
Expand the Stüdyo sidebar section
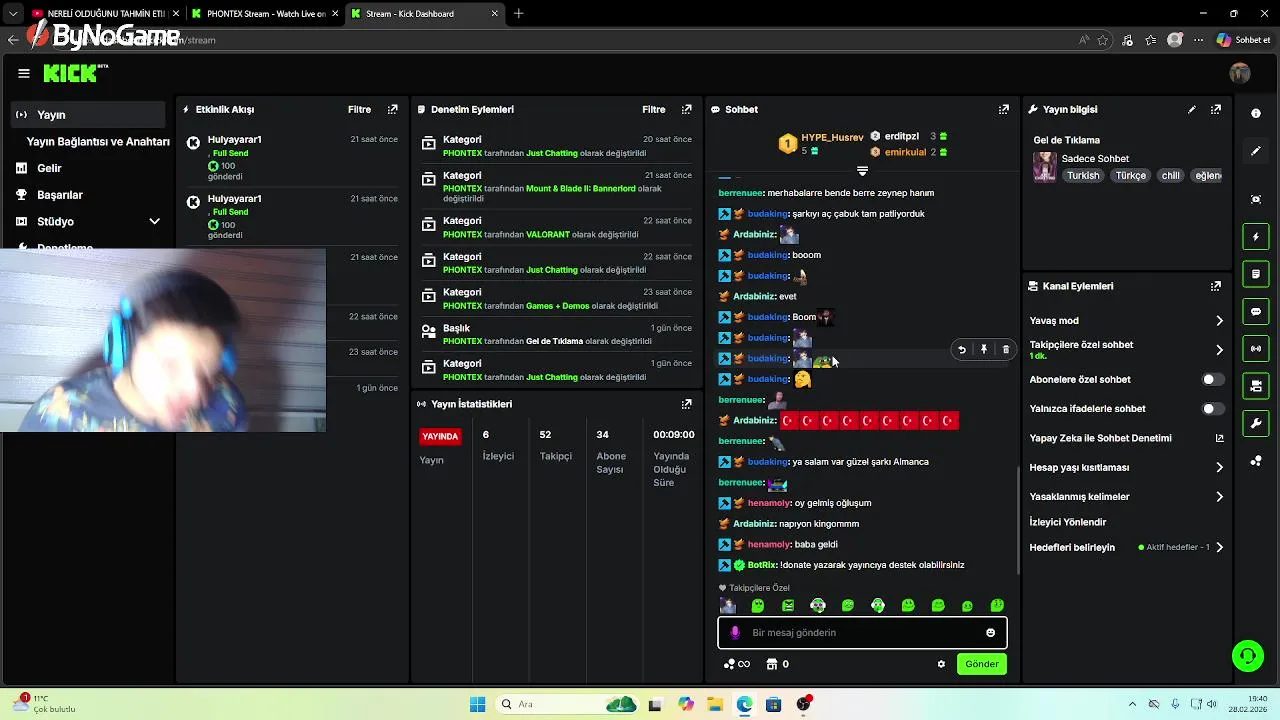click(x=154, y=222)
